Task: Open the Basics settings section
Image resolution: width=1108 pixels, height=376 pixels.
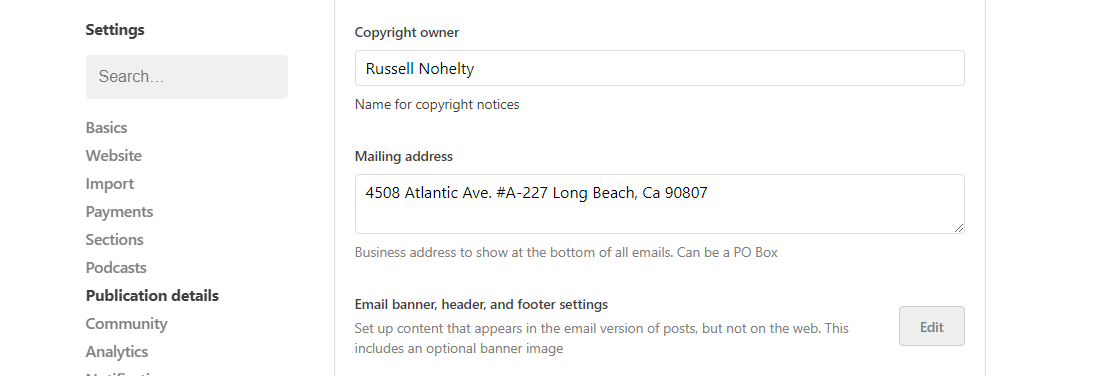Action: click(x=107, y=128)
